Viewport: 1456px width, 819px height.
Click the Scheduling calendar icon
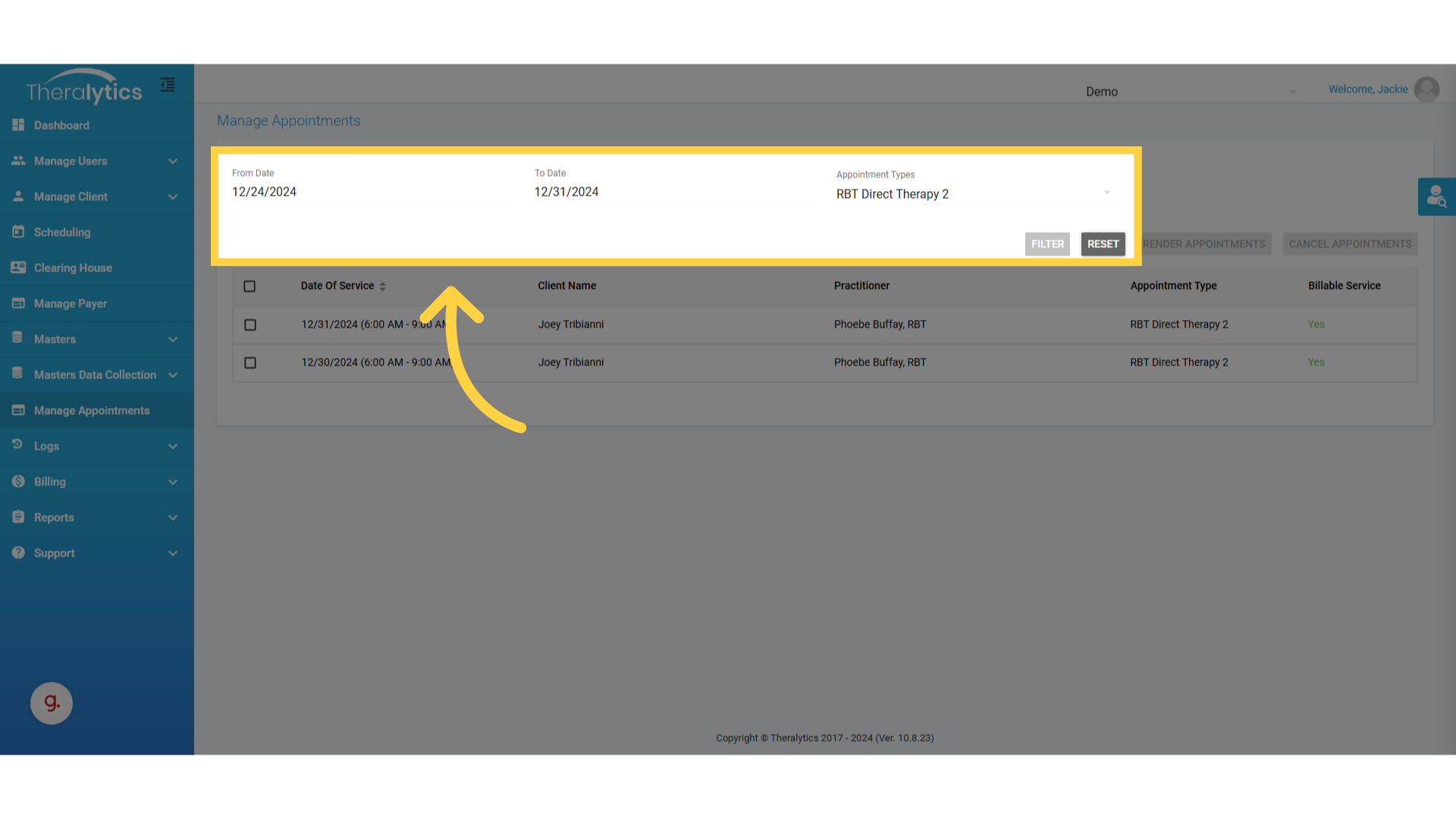18,232
